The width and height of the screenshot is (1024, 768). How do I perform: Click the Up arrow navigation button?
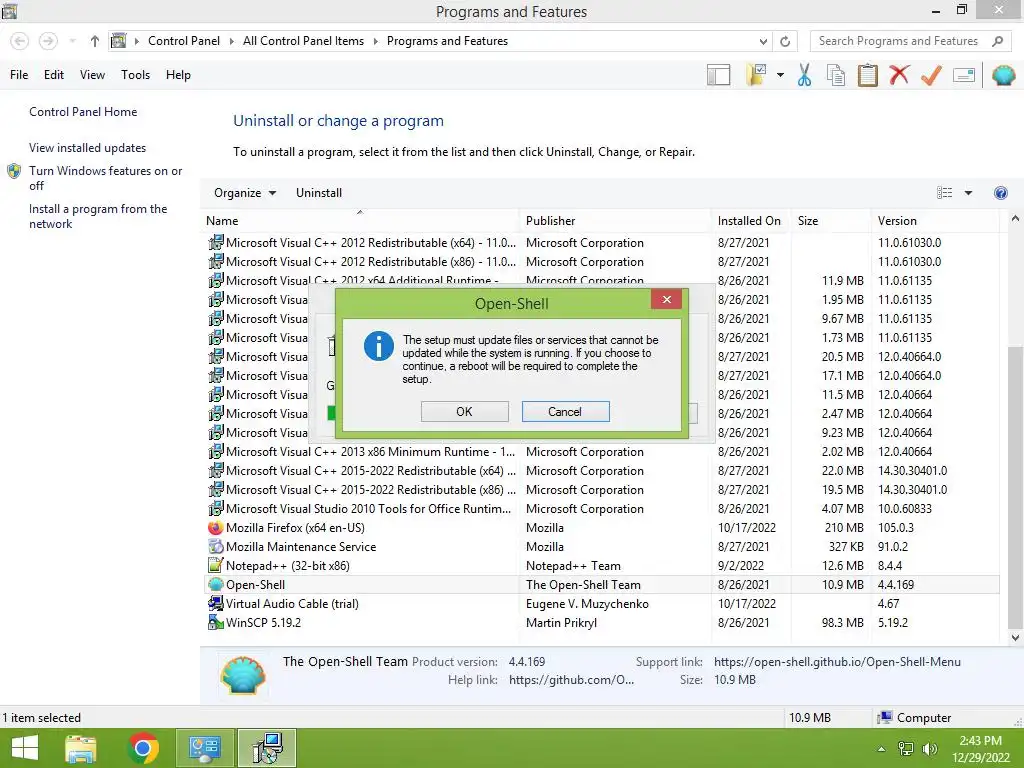point(95,41)
